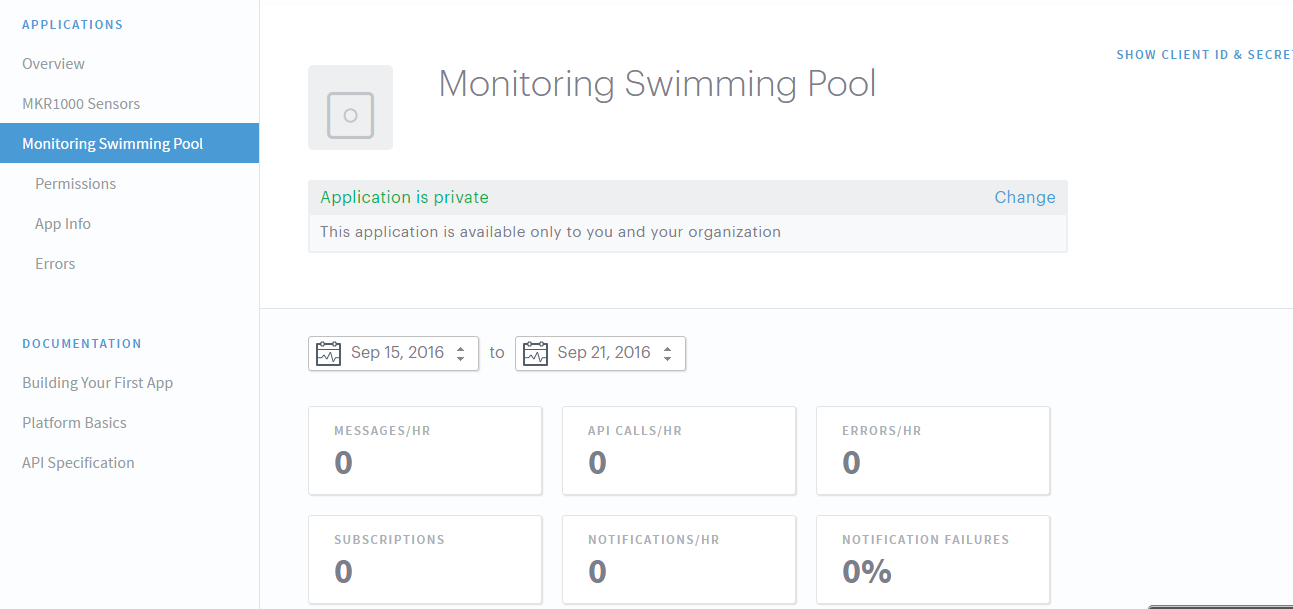Image resolution: width=1293 pixels, height=609 pixels.
Task: View the API Specification
Action: [78, 462]
